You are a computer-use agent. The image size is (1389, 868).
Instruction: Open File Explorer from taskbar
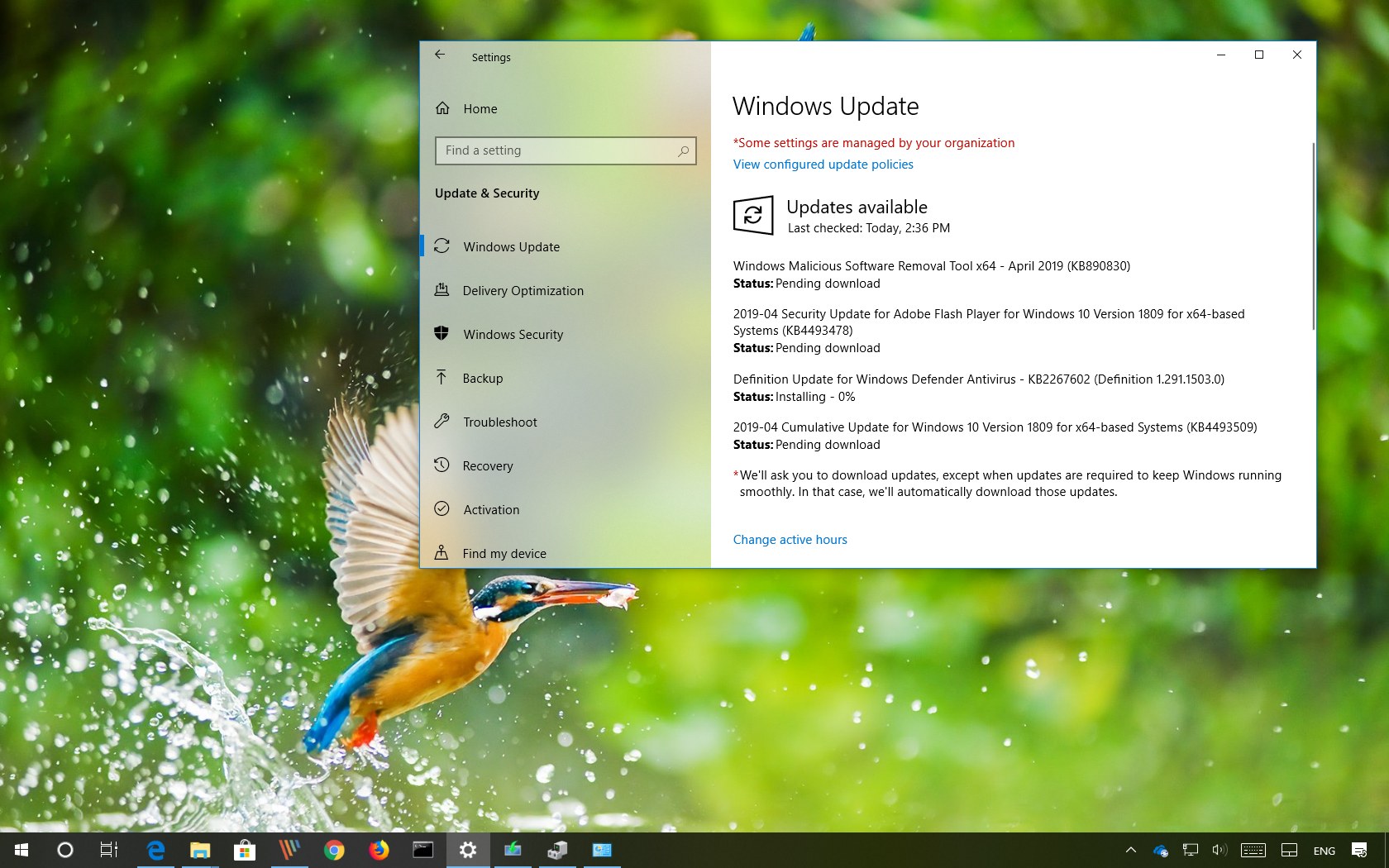pos(200,850)
